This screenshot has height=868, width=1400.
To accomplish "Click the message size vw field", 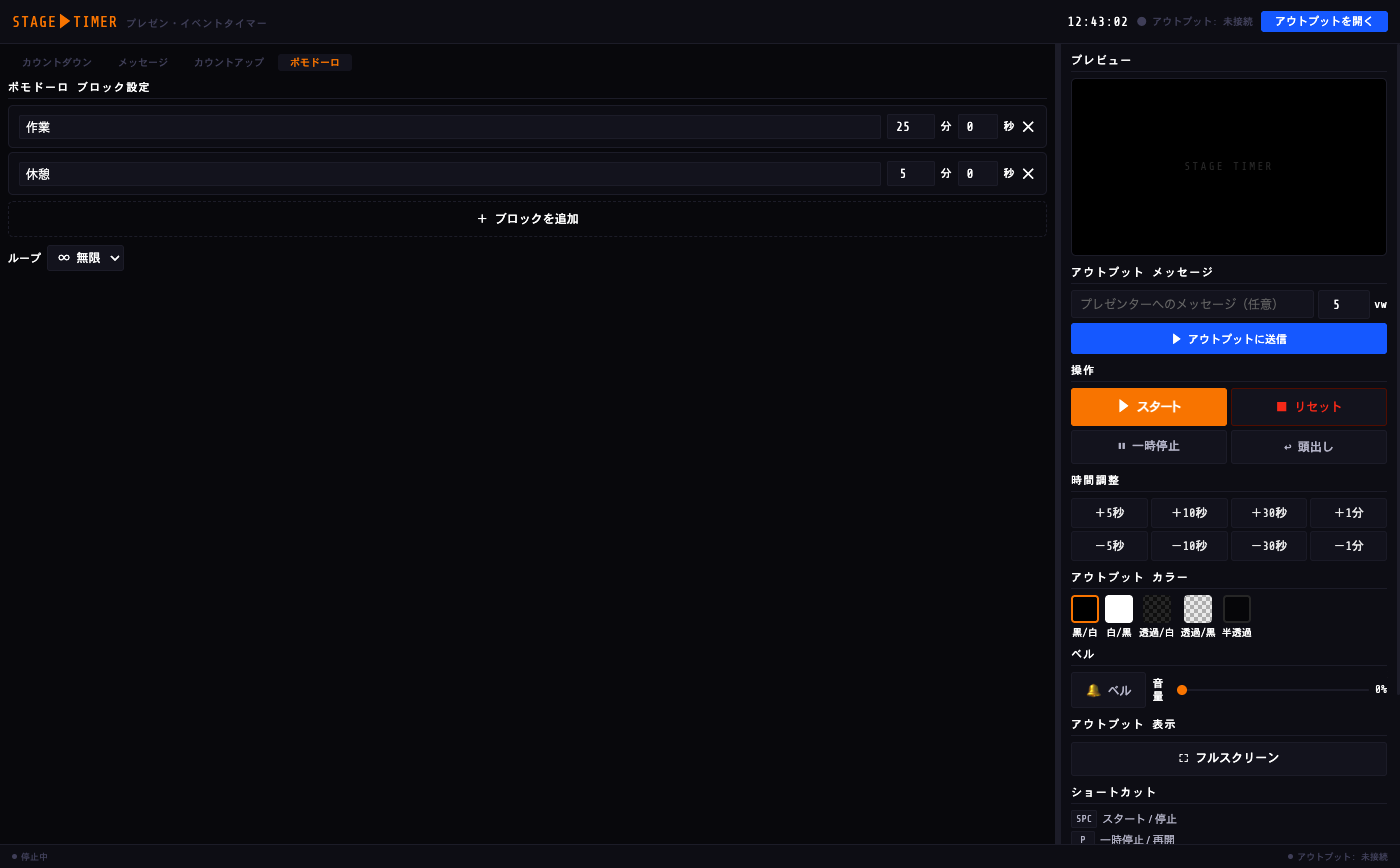I will [1343, 304].
